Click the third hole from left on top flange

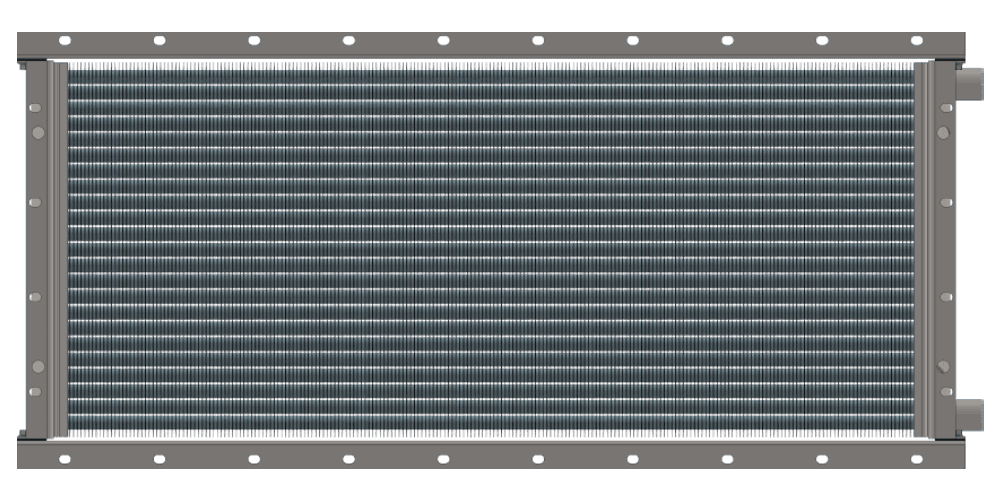[x=254, y=41]
